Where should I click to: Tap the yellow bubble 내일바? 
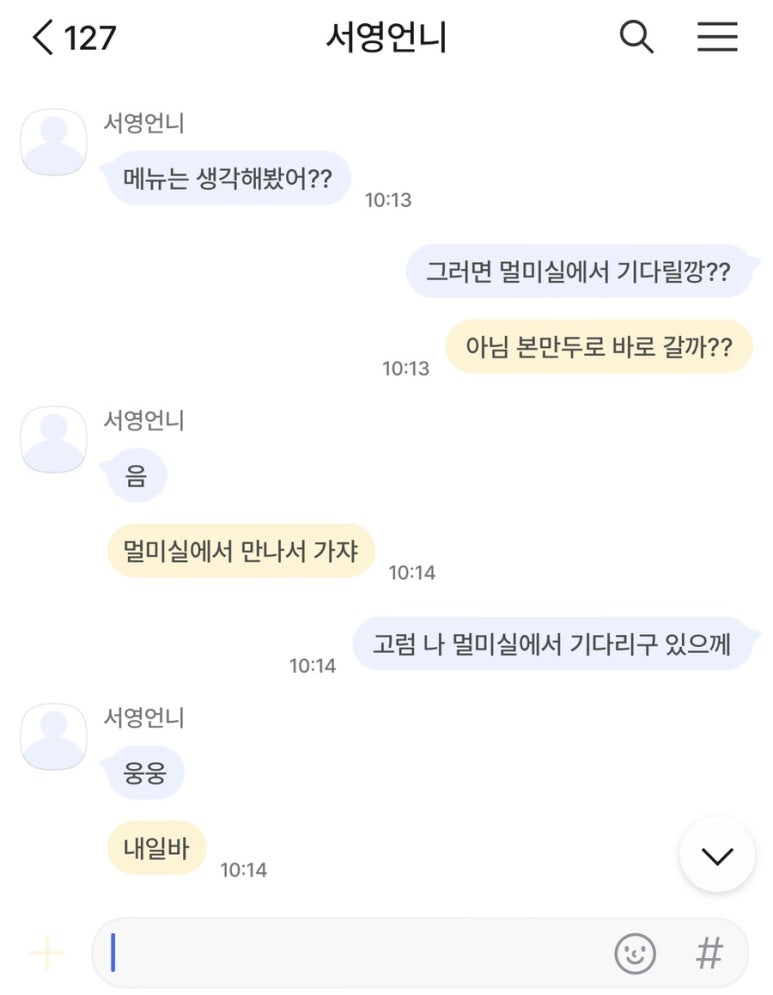[157, 848]
